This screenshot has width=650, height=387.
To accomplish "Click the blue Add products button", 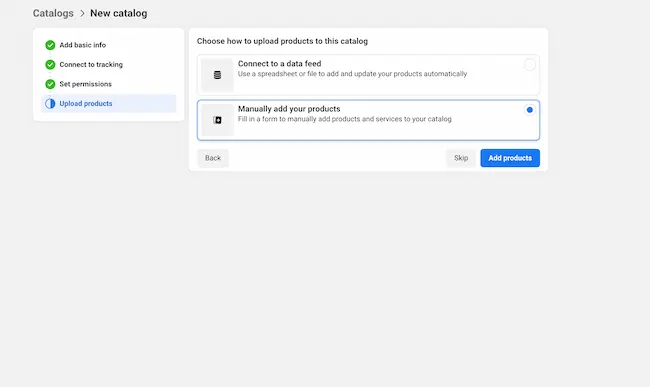I will point(510,158).
